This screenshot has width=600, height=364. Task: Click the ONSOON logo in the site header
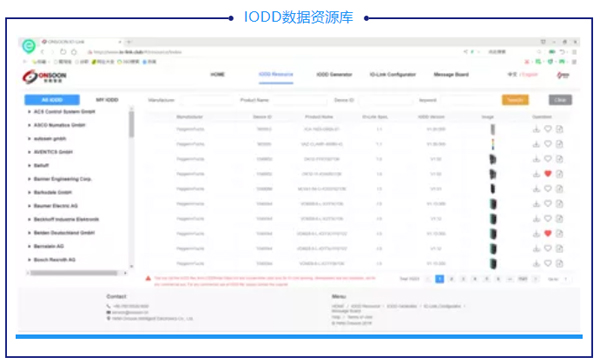44,76
